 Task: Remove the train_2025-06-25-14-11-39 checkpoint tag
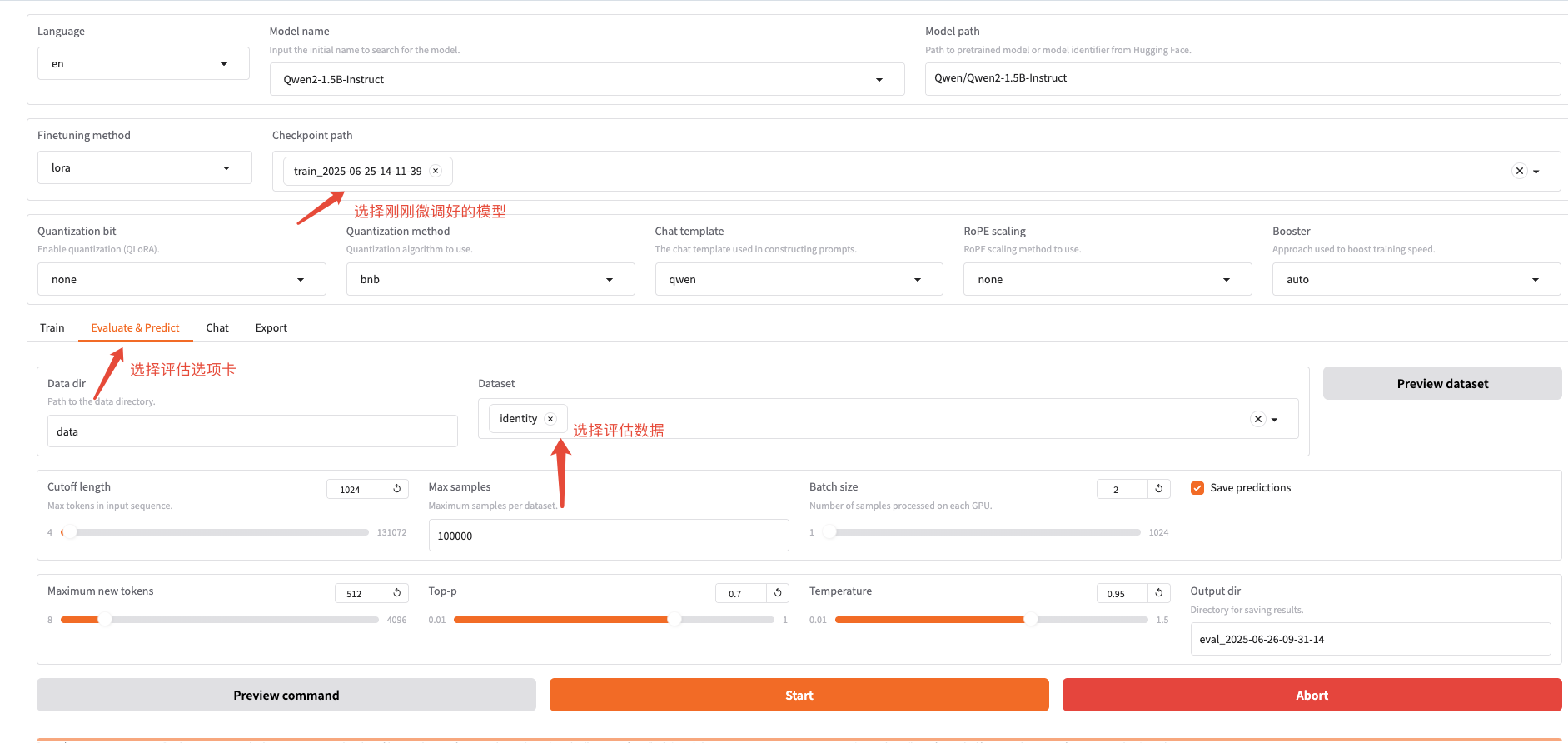pyautogui.click(x=436, y=171)
